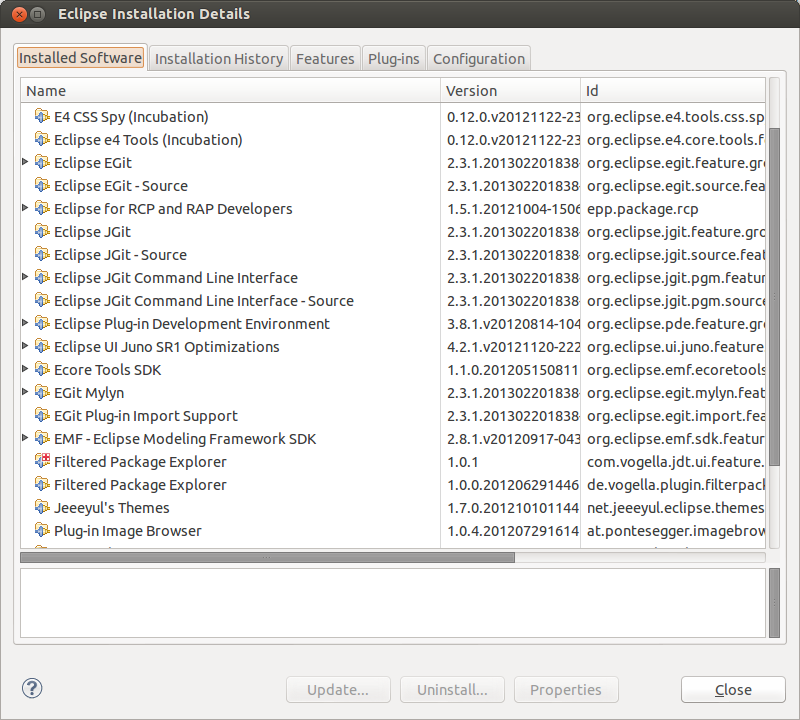The width and height of the screenshot is (800, 720).
Task: Sort by the Name column header
Action: coord(231,90)
